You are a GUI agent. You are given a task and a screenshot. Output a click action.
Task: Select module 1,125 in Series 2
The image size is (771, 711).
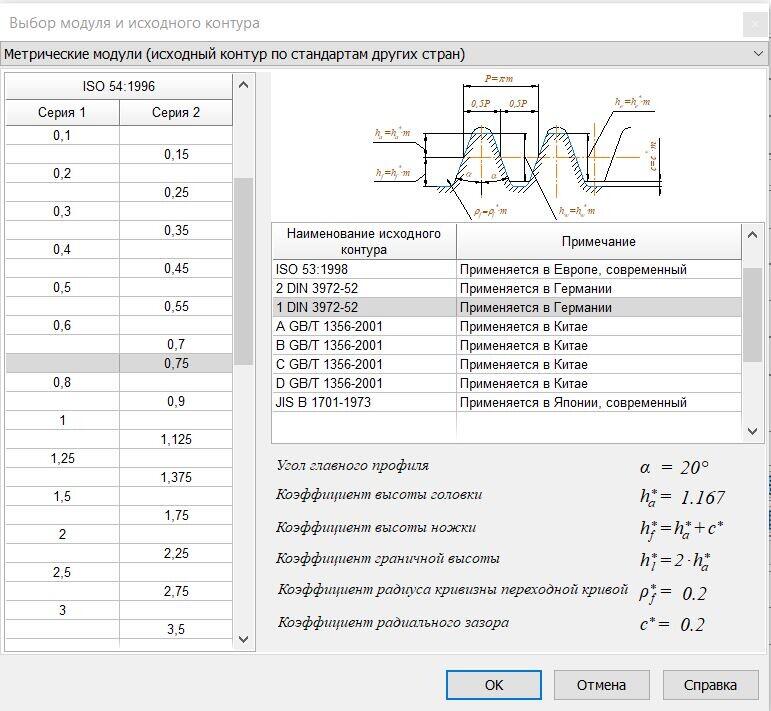coord(176,440)
